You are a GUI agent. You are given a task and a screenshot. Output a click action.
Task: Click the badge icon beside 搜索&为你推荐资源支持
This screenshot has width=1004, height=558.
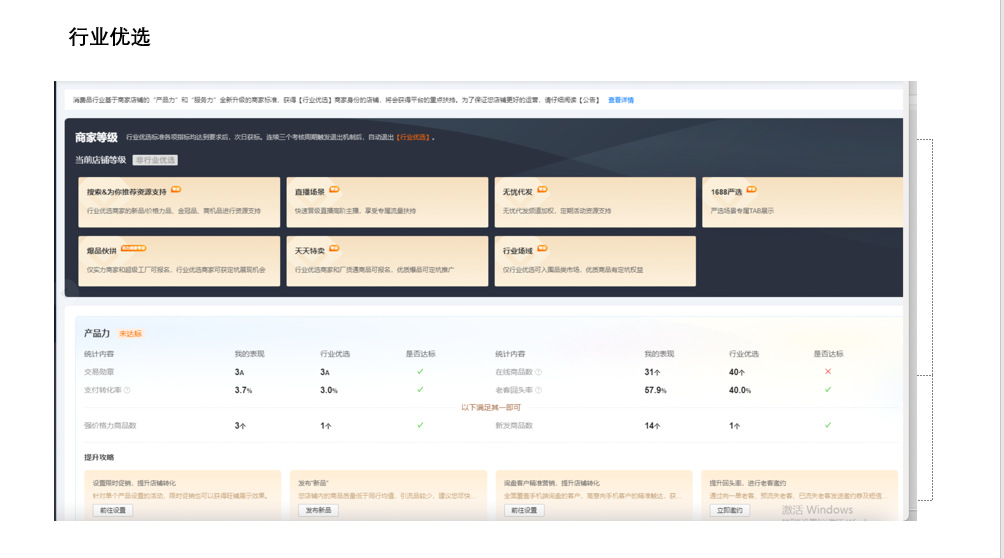[176, 190]
